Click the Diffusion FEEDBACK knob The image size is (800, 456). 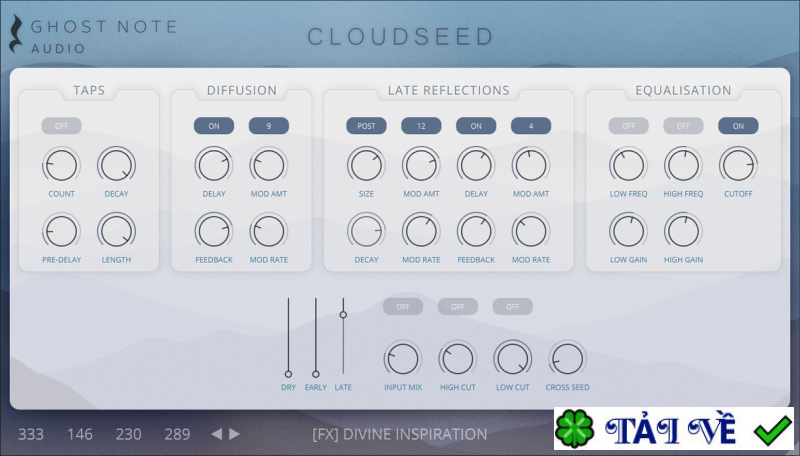tap(214, 231)
